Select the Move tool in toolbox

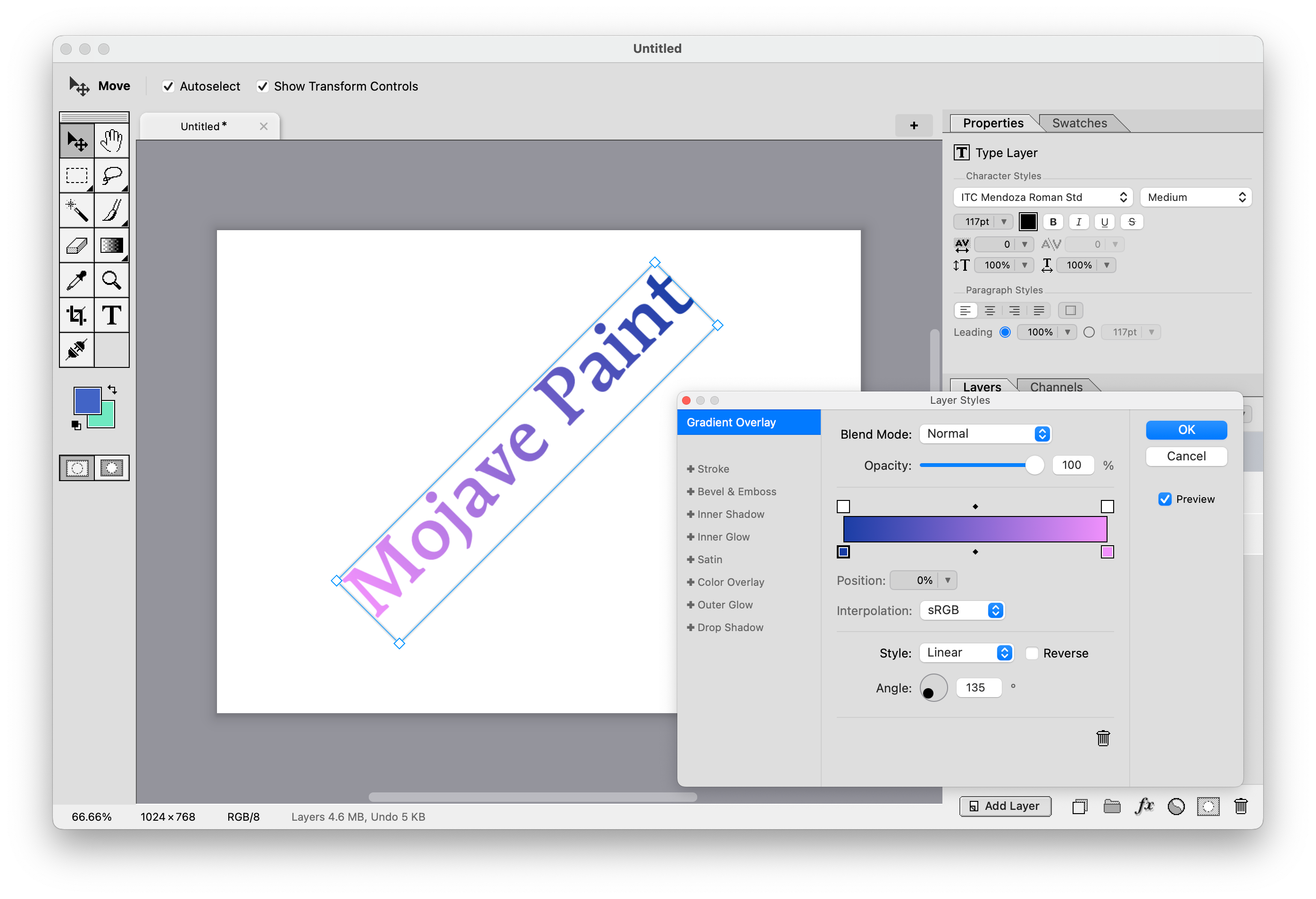pyautogui.click(x=77, y=141)
